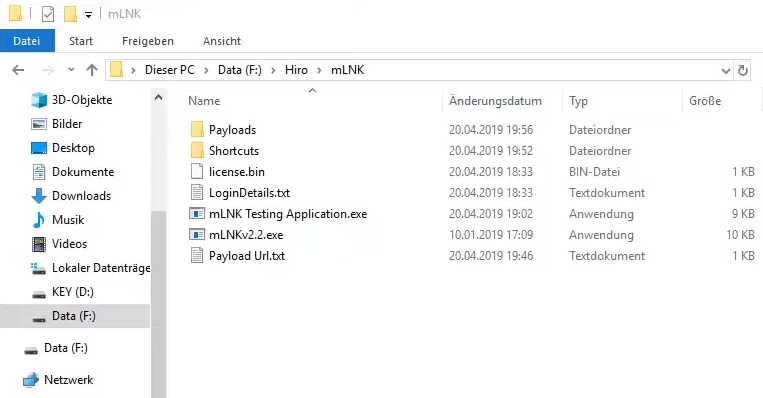763x398 pixels.
Task: Switch to the Start ribbon tab
Action: (x=81, y=41)
